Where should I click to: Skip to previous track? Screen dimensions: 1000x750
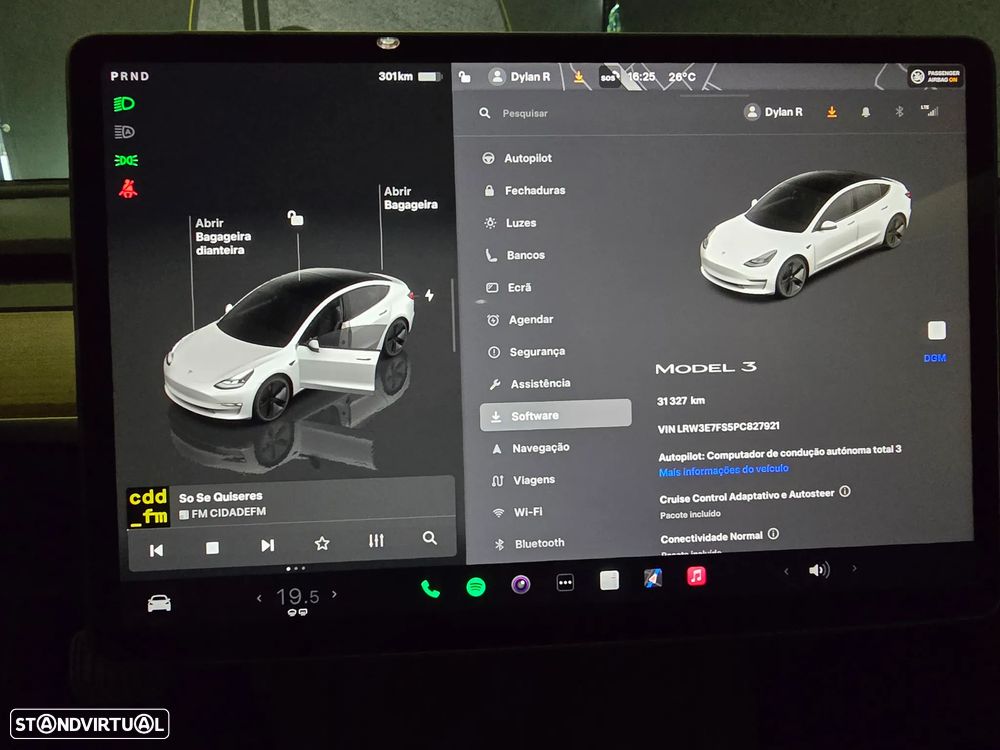156,550
